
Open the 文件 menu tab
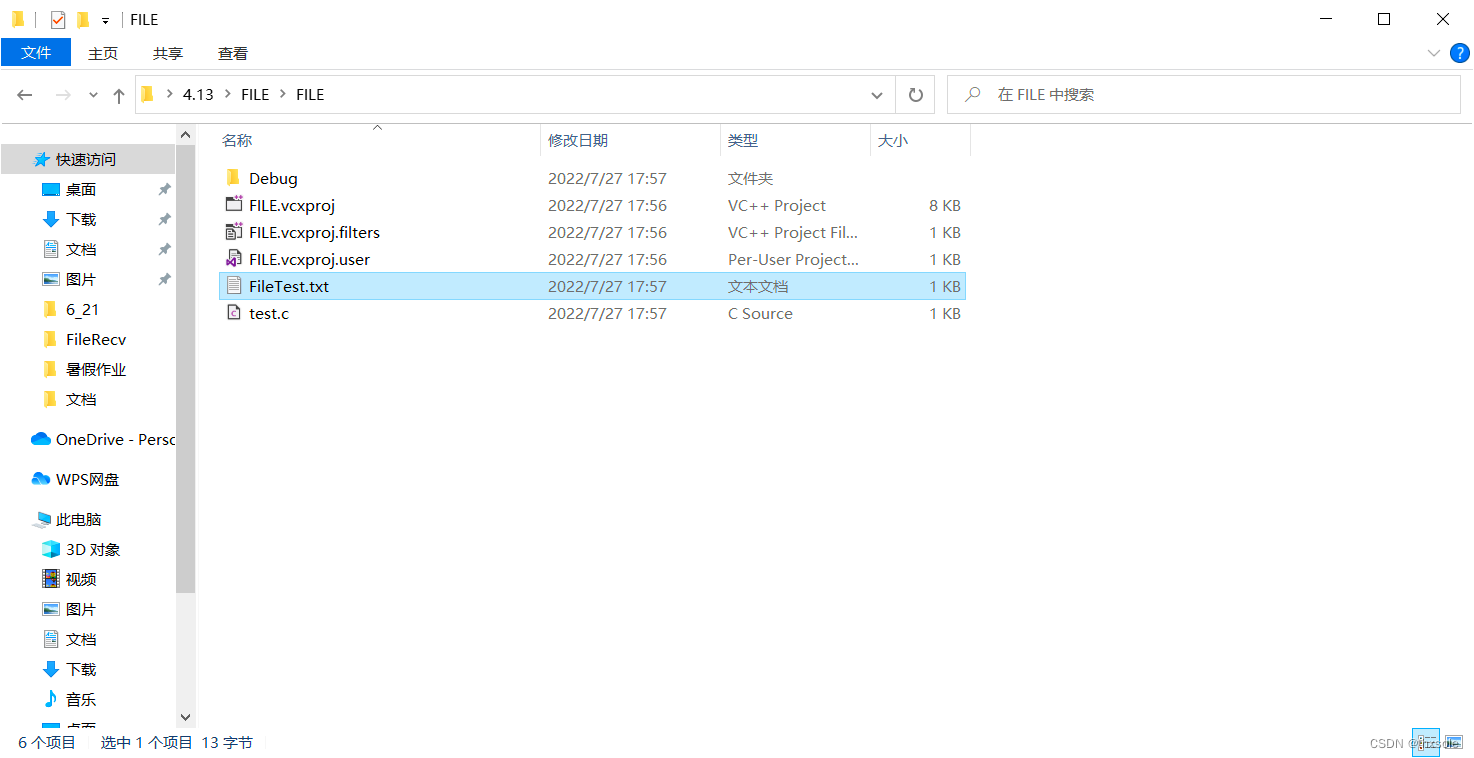(x=36, y=53)
